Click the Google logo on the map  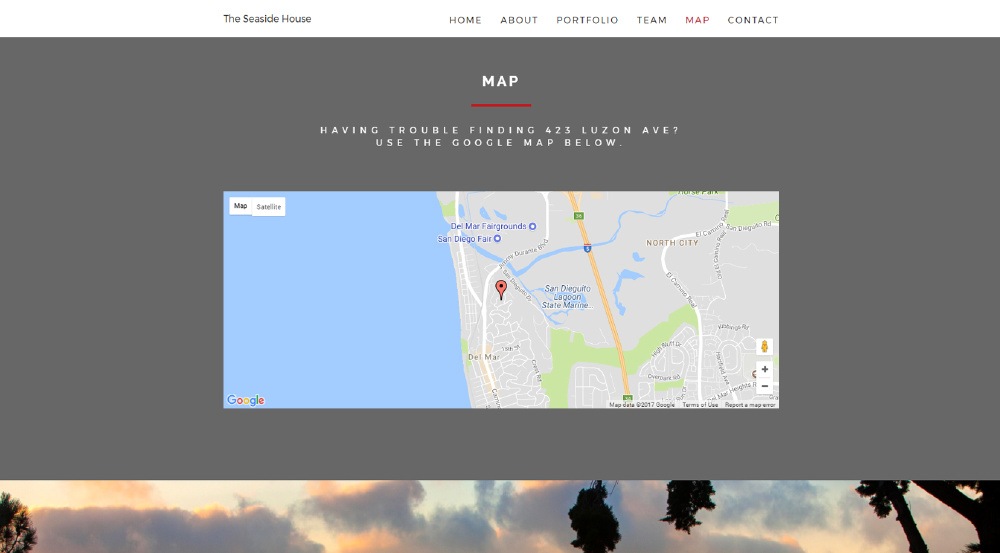[246, 400]
